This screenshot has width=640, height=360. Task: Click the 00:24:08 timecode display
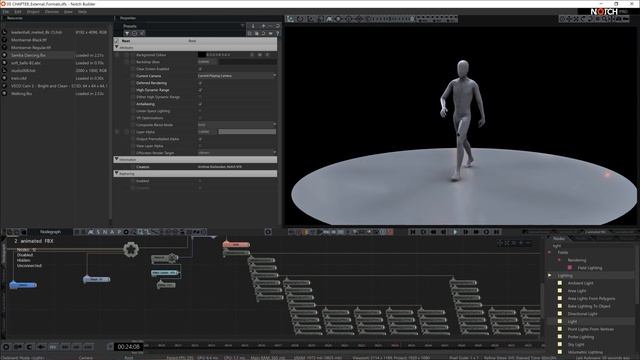tap(129, 347)
